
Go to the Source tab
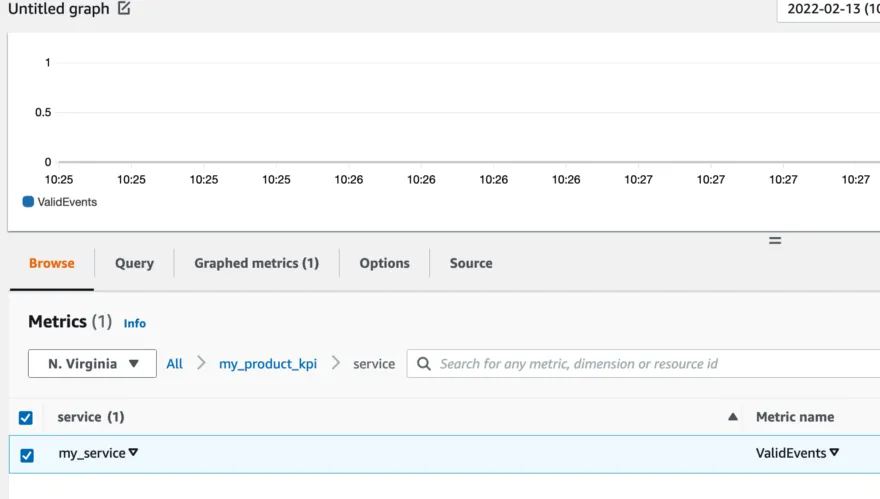[470, 263]
